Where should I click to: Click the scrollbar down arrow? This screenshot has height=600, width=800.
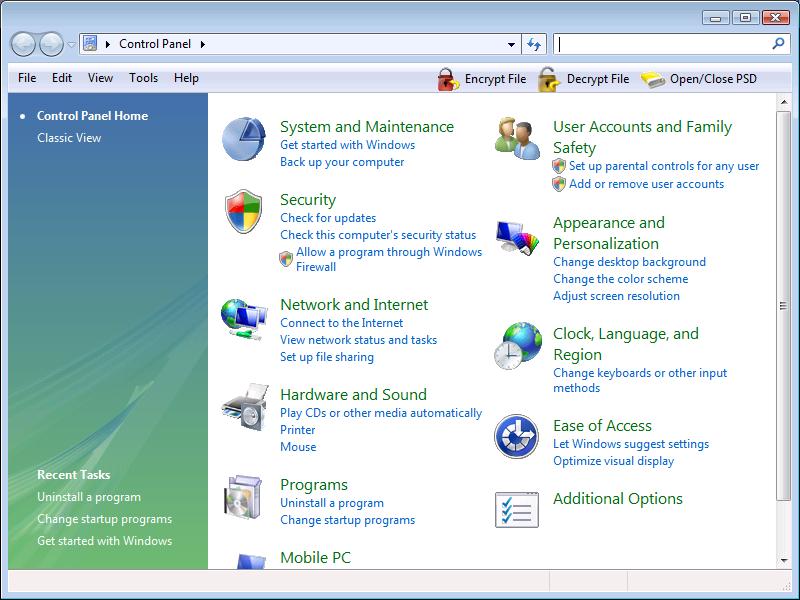click(x=783, y=561)
